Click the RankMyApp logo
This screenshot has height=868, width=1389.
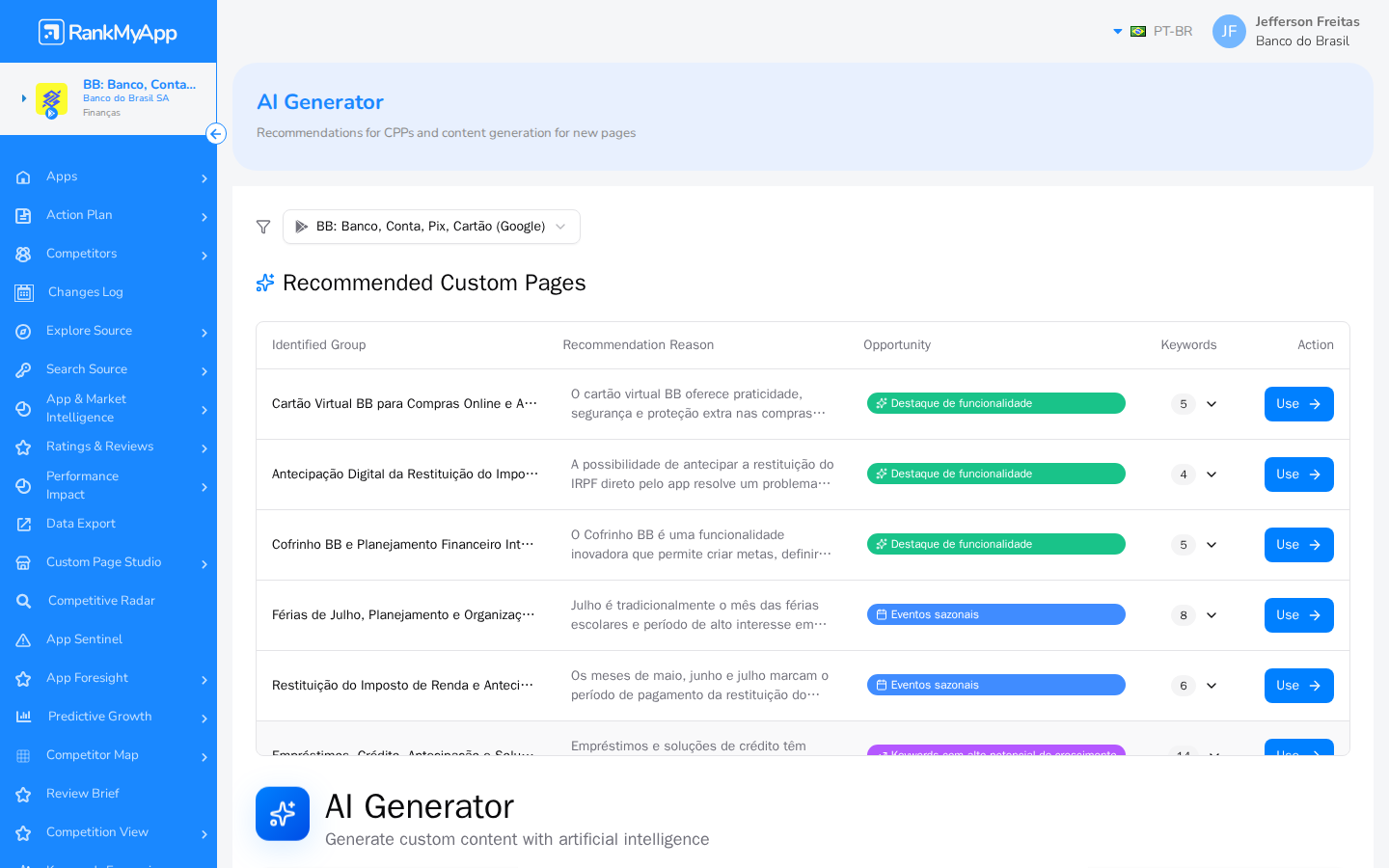coord(108,32)
